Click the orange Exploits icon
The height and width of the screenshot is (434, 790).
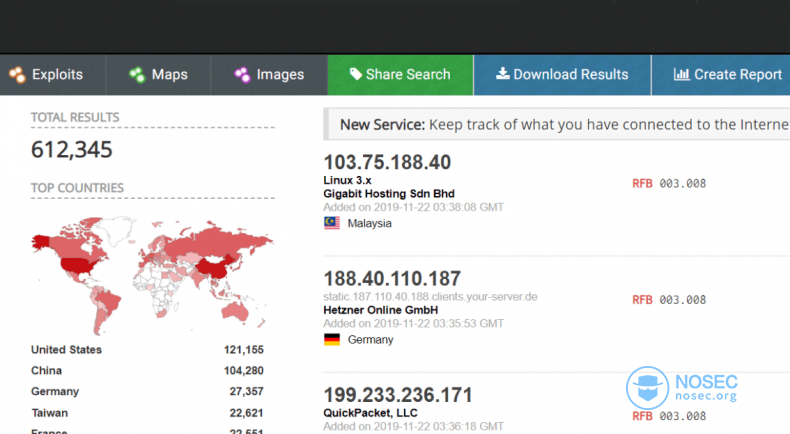click(x=17, y=75)
